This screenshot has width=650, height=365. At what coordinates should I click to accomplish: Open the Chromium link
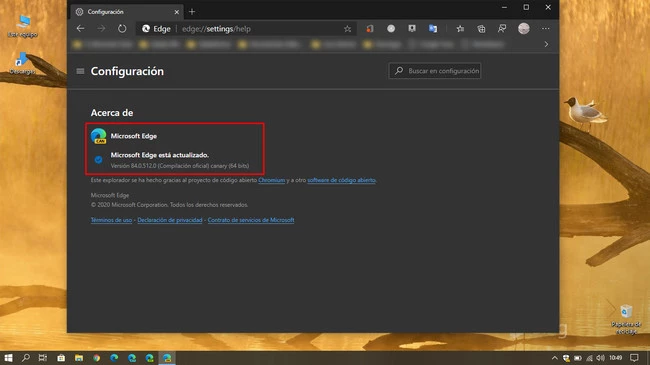click(x=272, y=180)
